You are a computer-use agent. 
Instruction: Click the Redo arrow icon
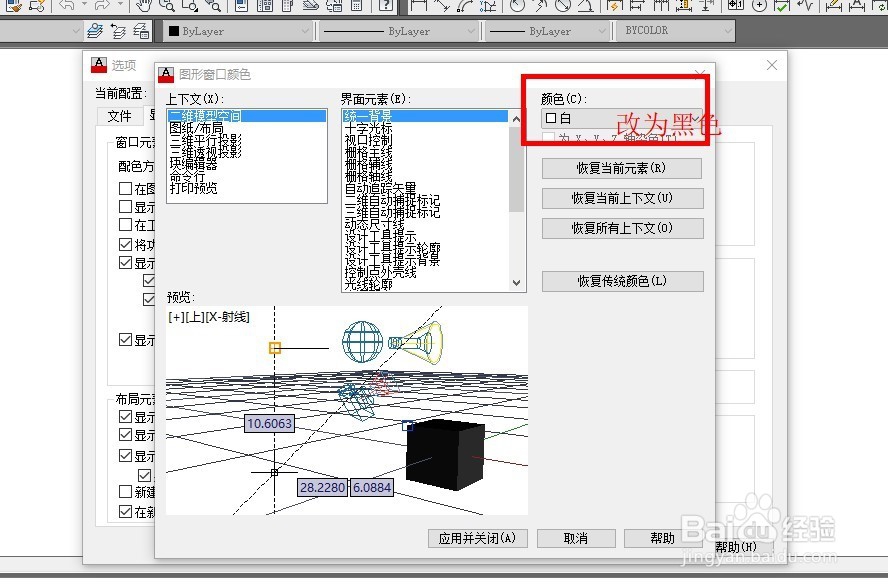[x=100, y=7]
